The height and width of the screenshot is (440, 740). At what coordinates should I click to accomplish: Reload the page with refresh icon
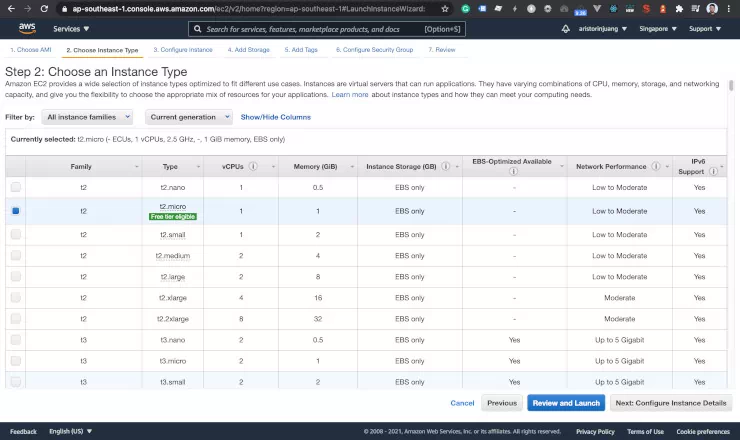coord(44,8)
